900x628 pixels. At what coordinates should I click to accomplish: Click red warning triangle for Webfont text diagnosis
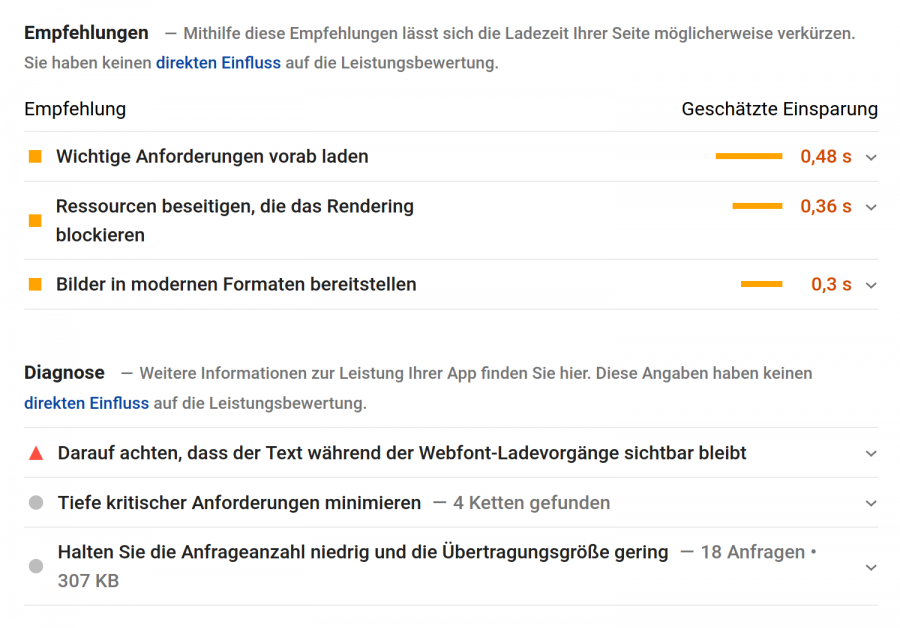coord(36,454)
